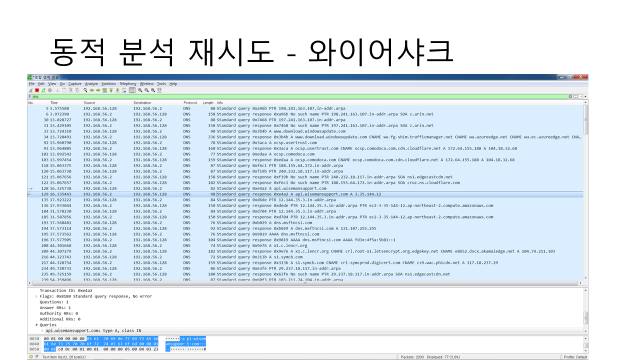
Task: Sort by the Source column header
Action: point(89,103)
